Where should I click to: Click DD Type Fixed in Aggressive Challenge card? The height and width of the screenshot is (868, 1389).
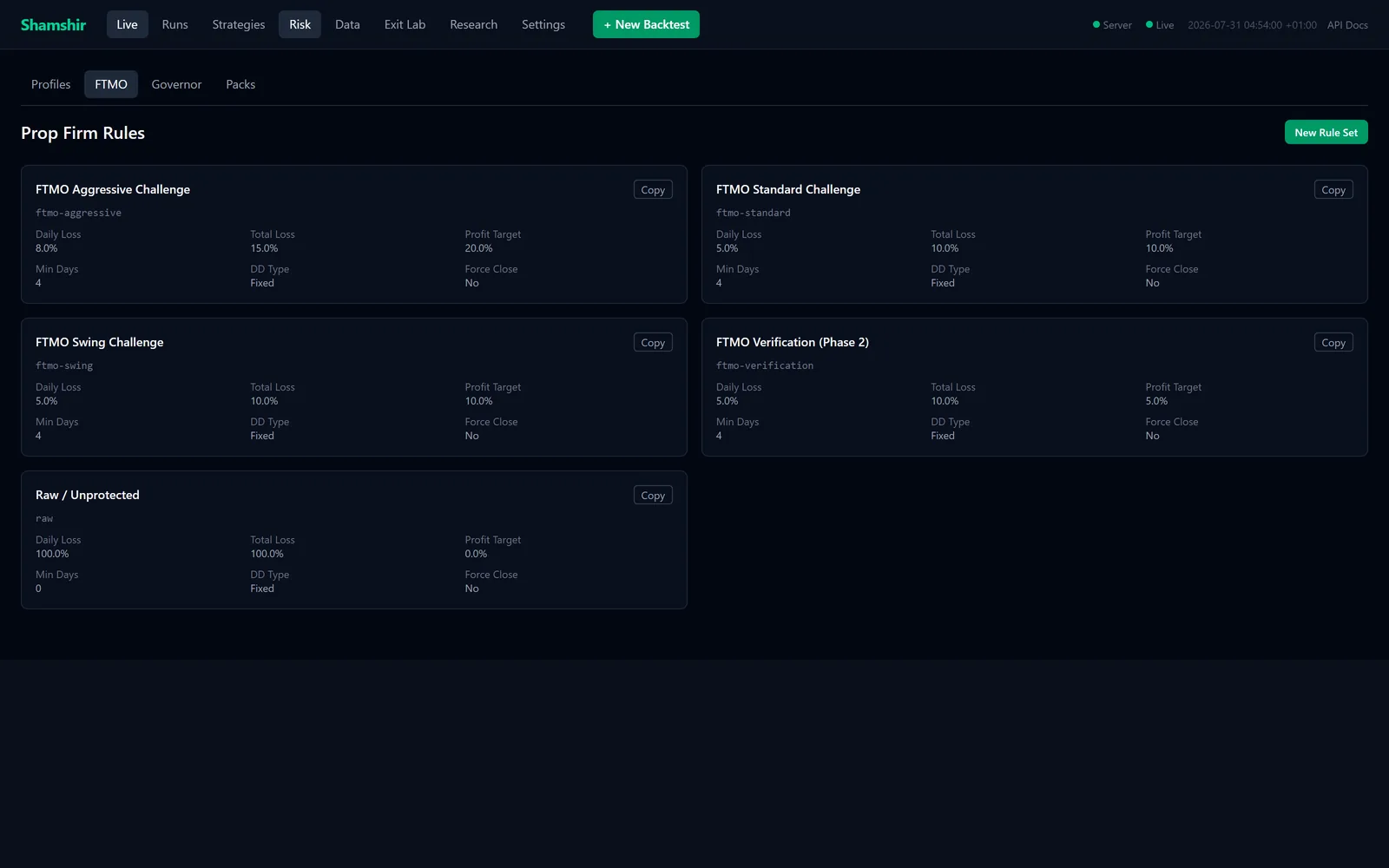[262, 283]
